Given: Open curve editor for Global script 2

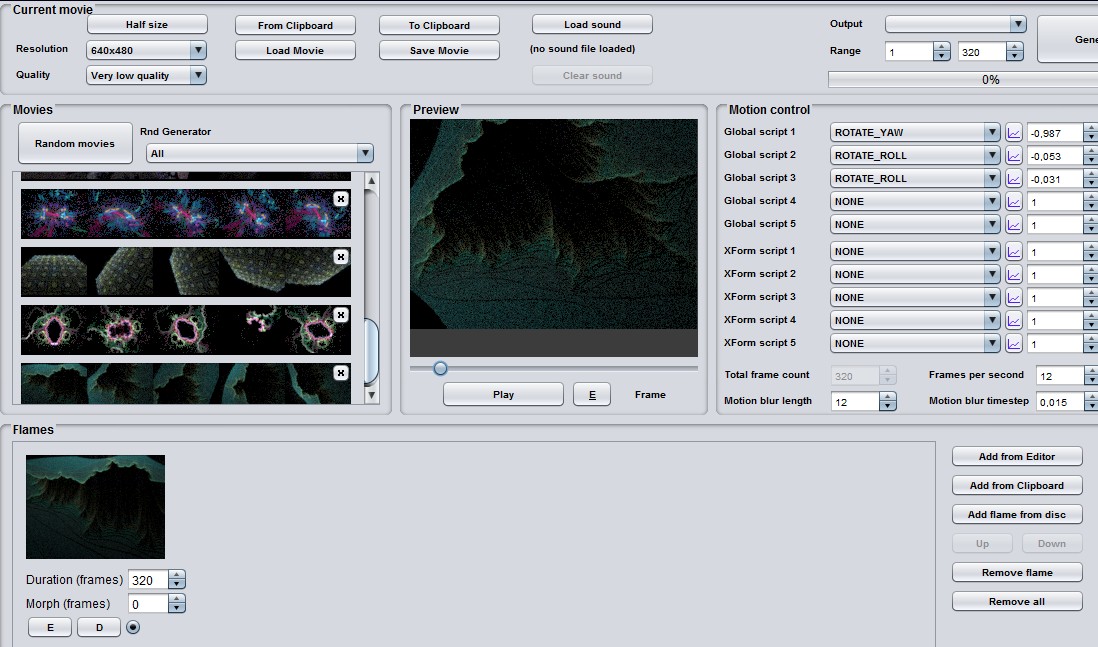Looking at the screenshot, I should click(1014, 156).
